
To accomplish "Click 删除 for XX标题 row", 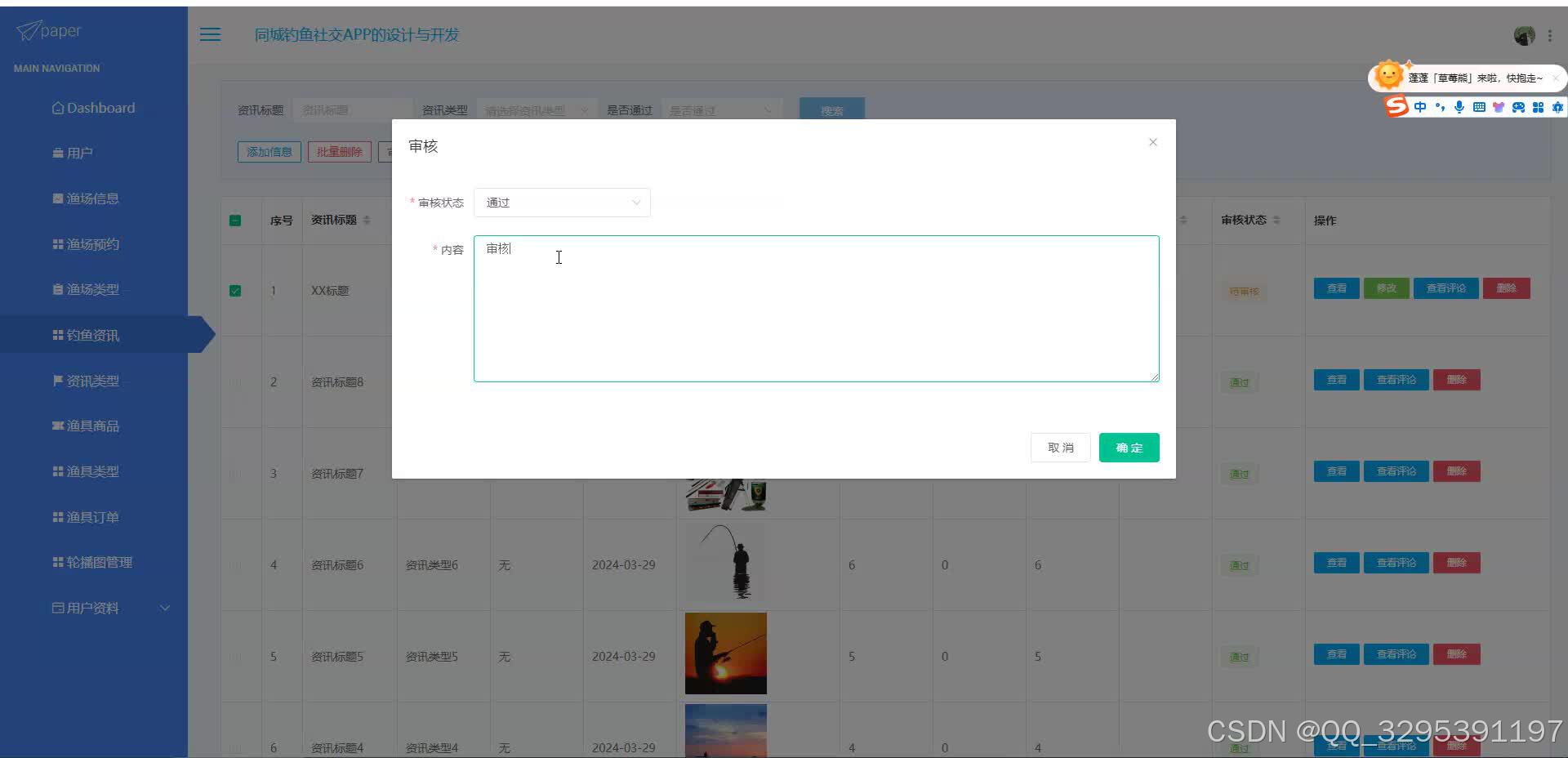I will click(x=1506, y=288).
